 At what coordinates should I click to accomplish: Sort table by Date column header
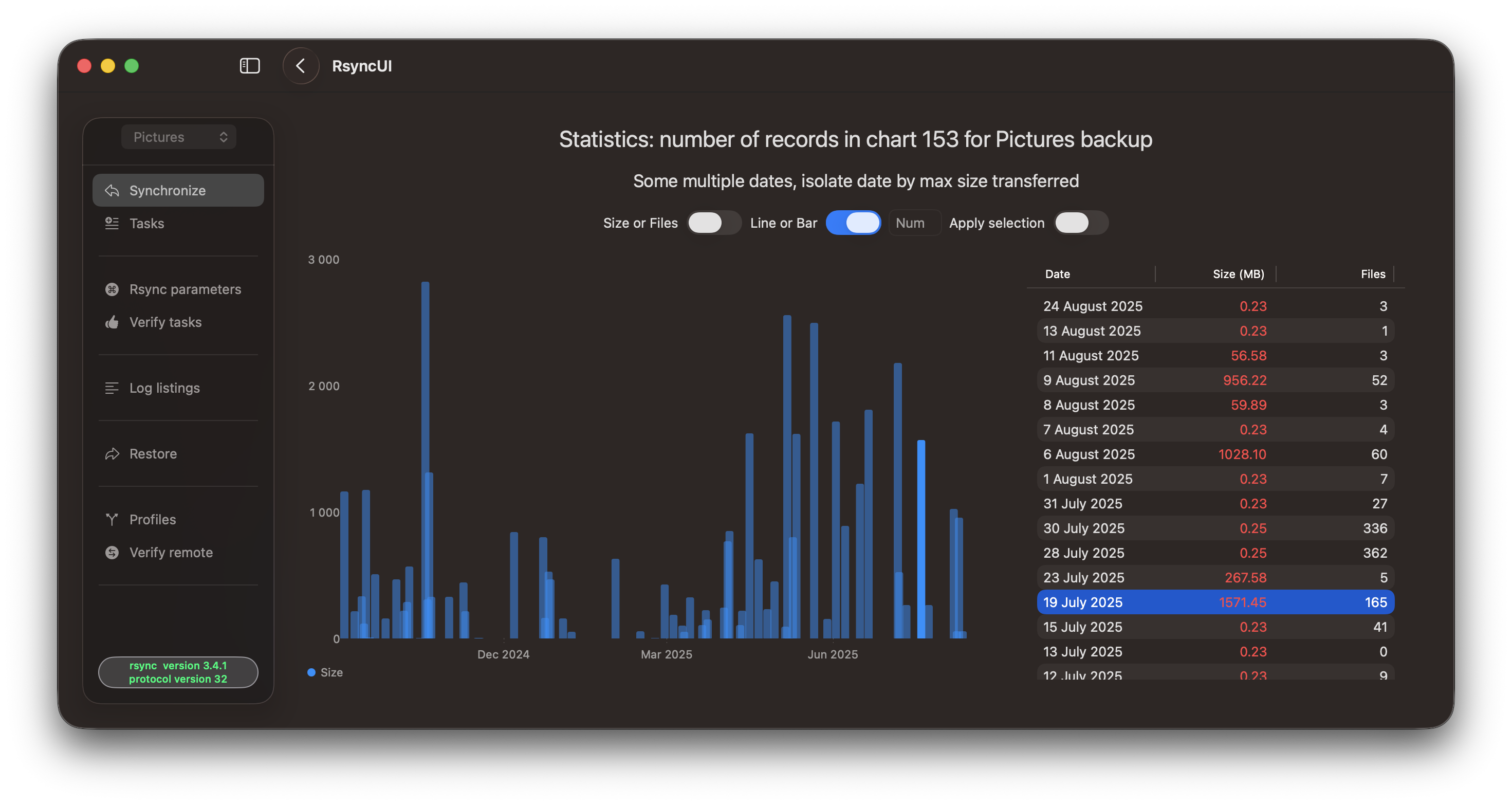(1057, 273)
